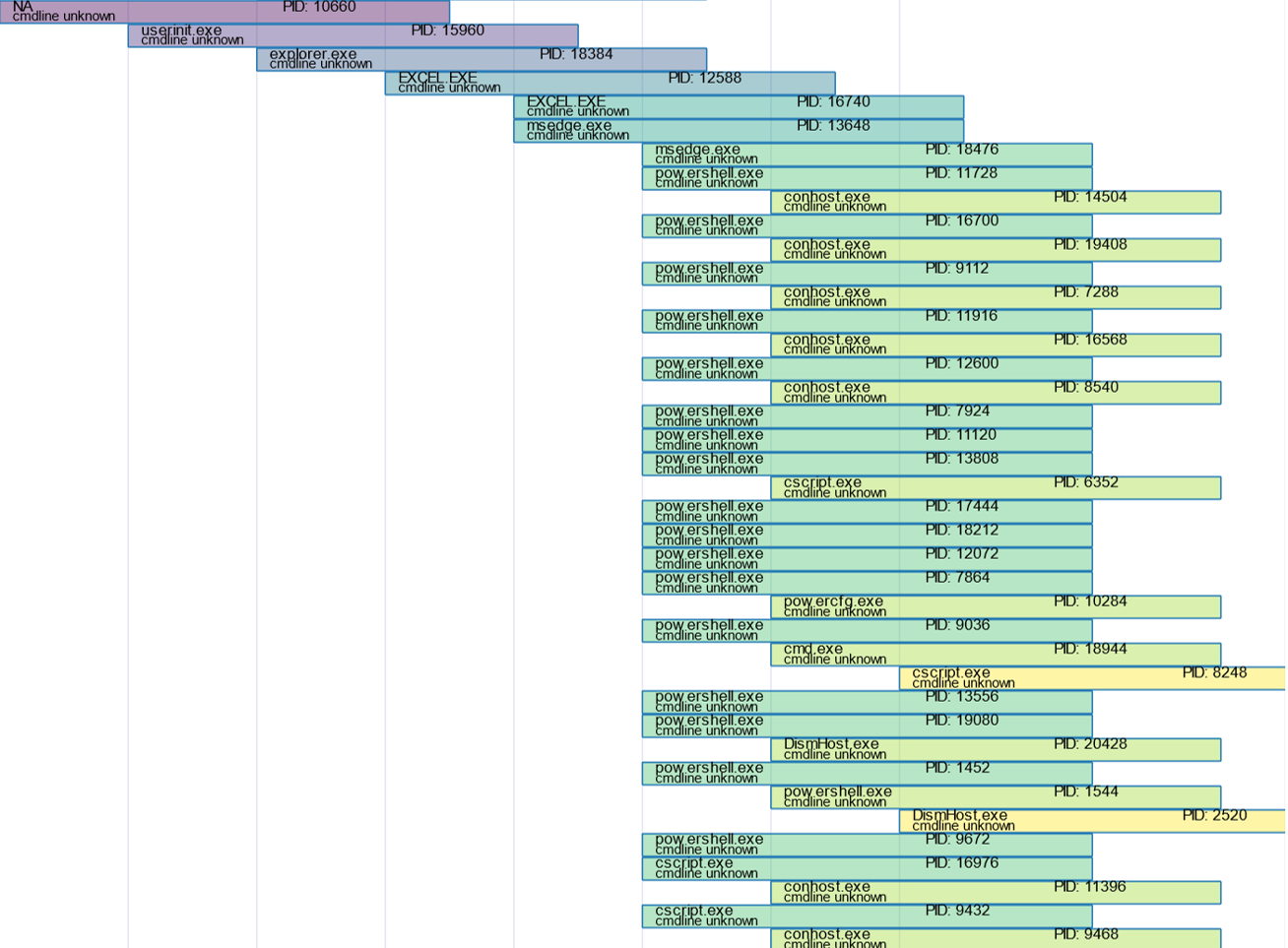
Task: Click powershell.exe bar PID 11728
Action: click(867, 178)
